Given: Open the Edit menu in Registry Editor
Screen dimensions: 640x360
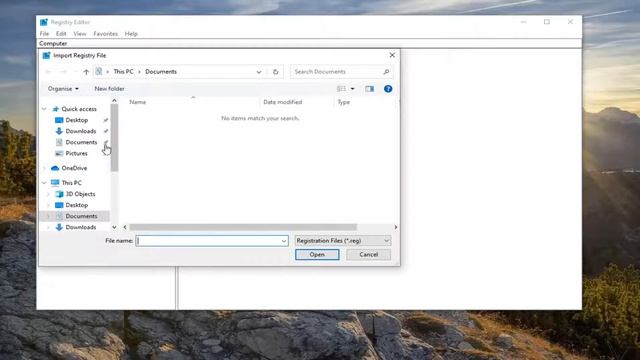Looking at the screenshot, I should click(61, 34).
